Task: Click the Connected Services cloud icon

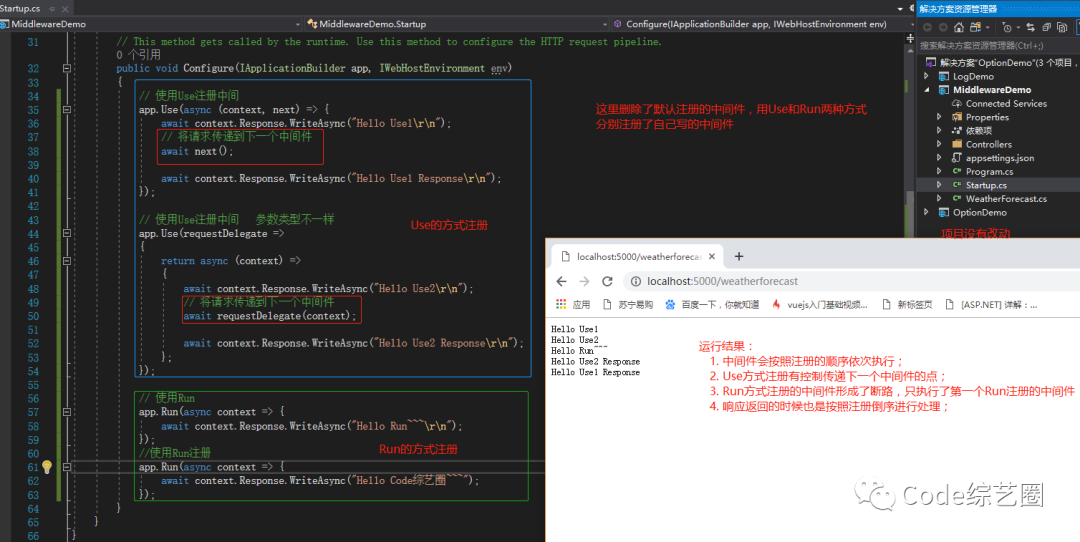Action: pyautogui.click(x=957, y=103)
